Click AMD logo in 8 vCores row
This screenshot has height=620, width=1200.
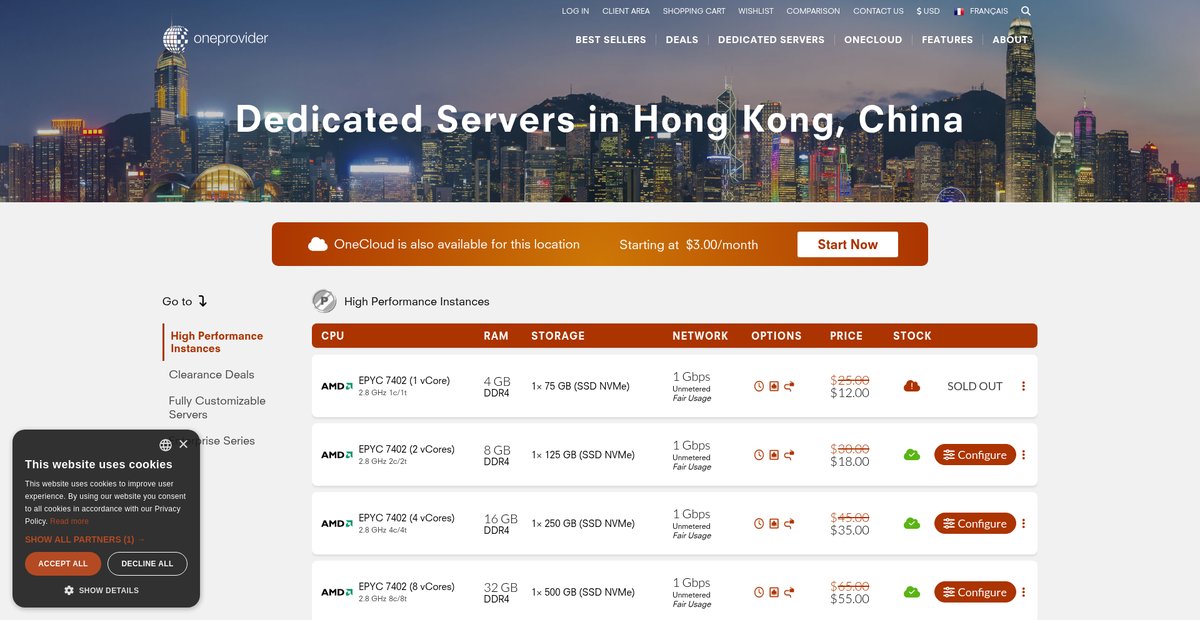pos(337,592)
